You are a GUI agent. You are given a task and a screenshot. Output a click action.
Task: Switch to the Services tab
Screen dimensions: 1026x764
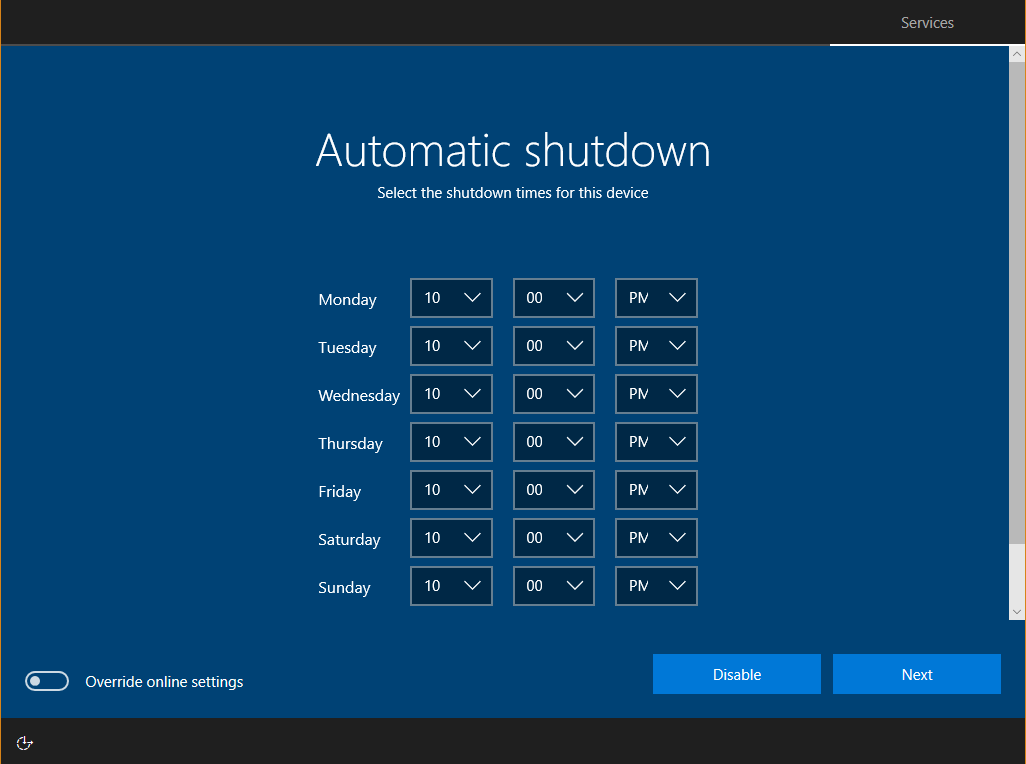point(926,22)
